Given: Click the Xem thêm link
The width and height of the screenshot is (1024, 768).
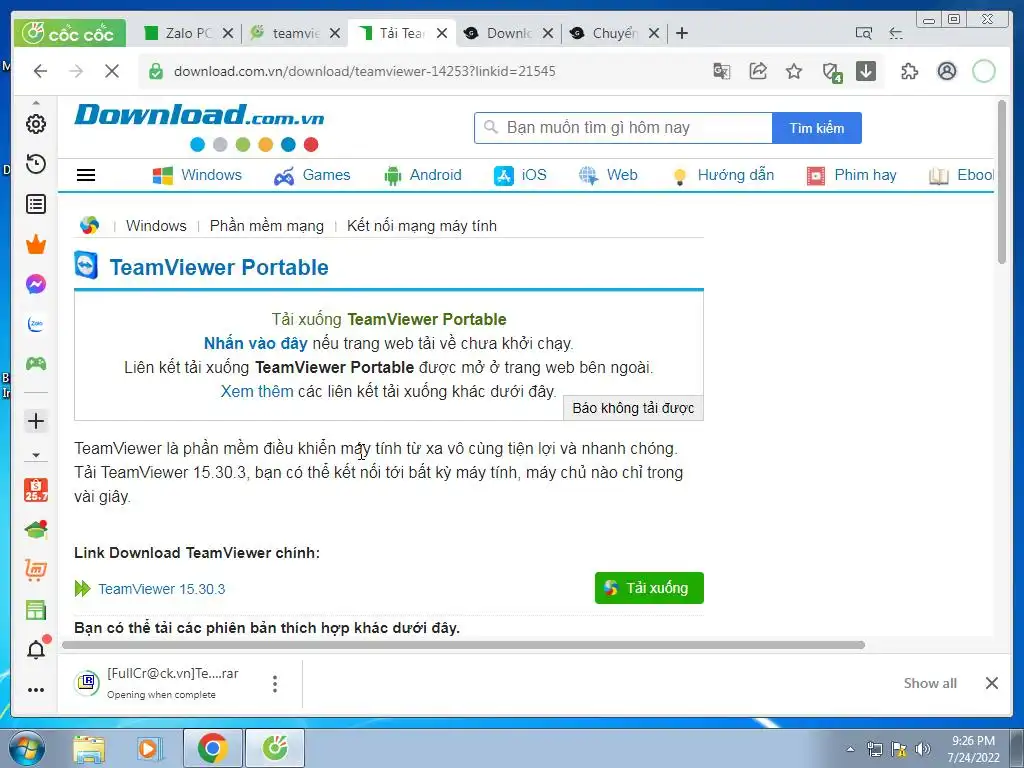Looking at the screenshot, I should click(257, 391).
